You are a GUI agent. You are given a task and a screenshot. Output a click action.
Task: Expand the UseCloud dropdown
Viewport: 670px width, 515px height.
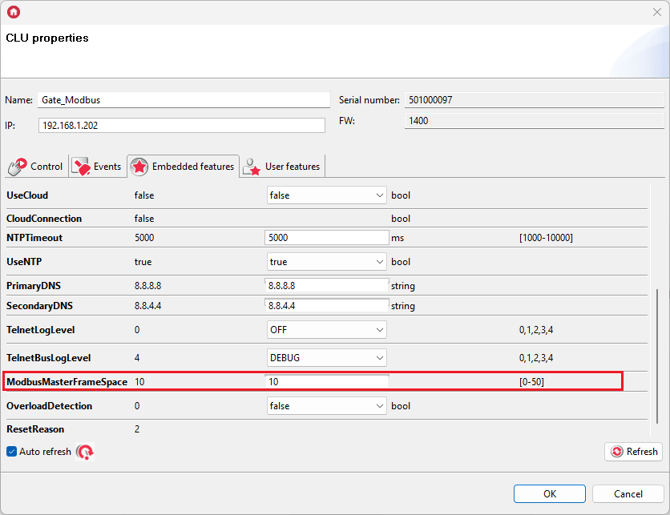click(326, 196)
